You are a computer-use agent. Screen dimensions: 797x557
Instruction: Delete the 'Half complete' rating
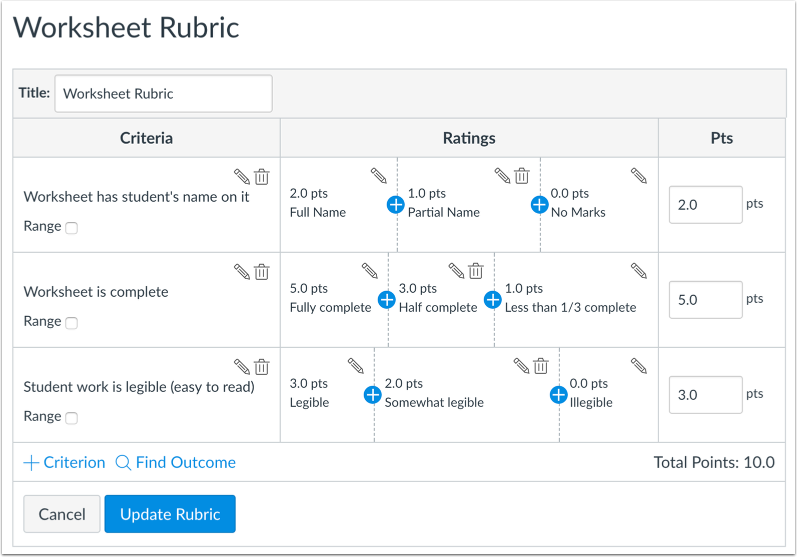click(x=476, y=271)
